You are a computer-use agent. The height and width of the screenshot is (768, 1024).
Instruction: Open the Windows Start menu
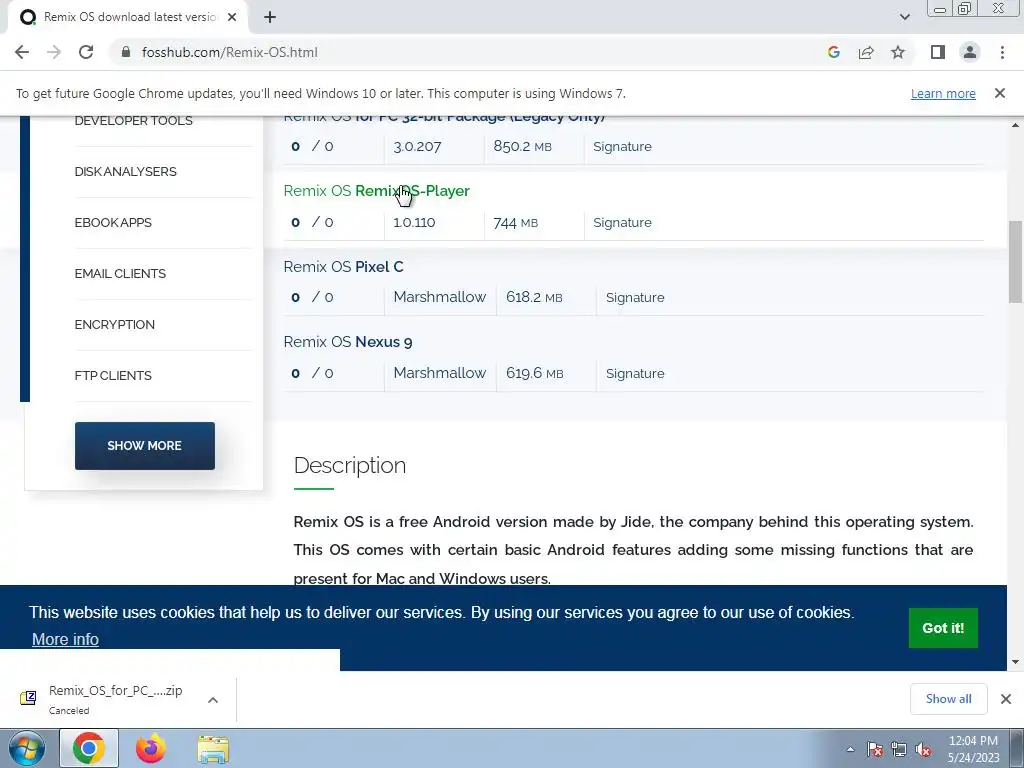pos(27,748)
